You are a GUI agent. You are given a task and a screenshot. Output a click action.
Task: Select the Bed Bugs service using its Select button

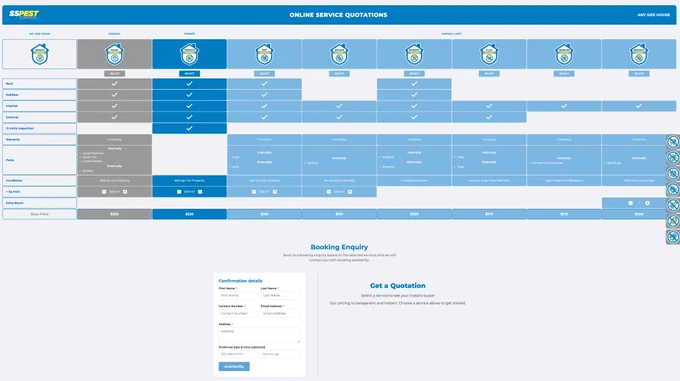pos(639,74)
